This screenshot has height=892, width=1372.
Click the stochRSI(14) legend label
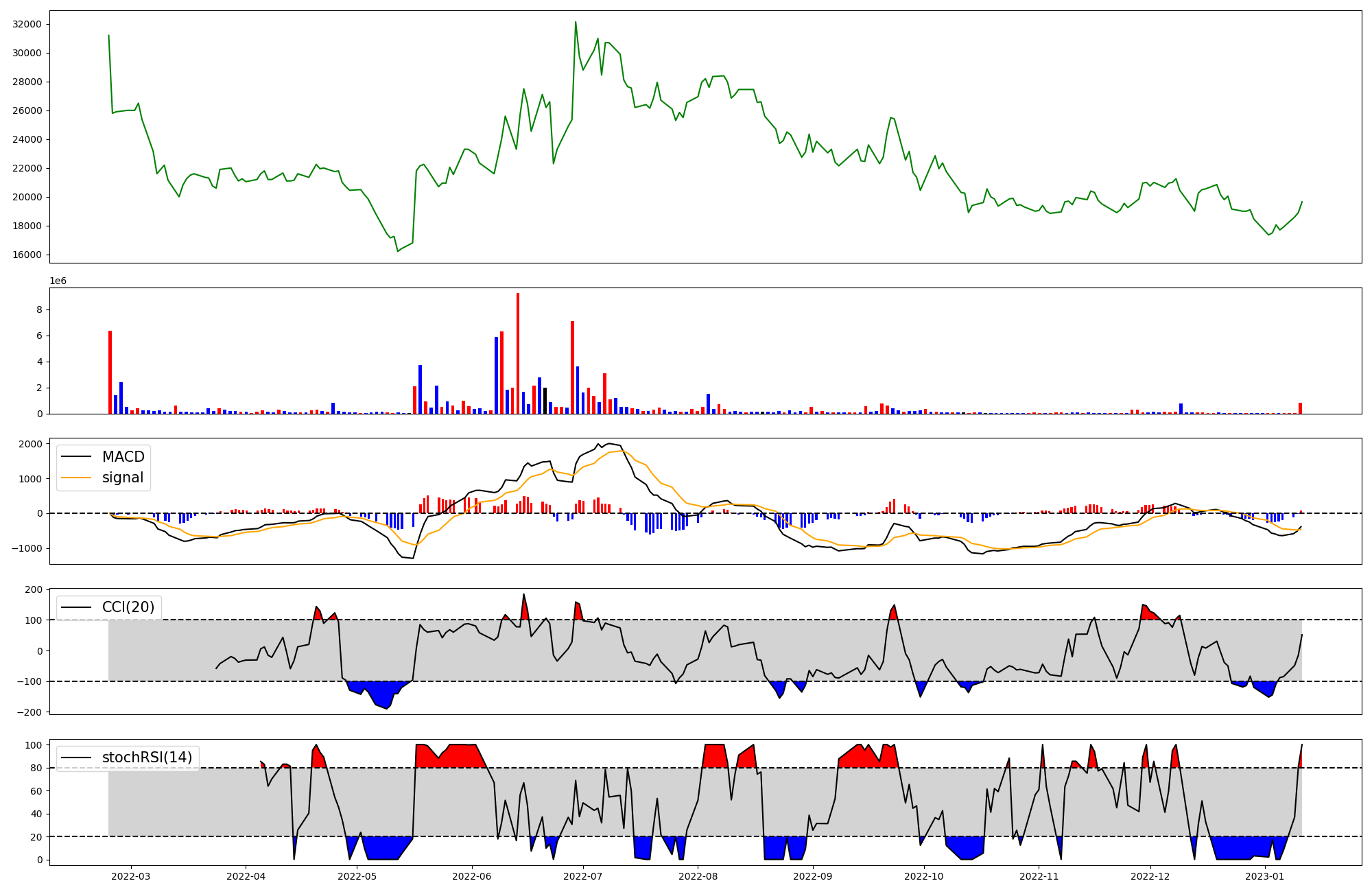147,758
